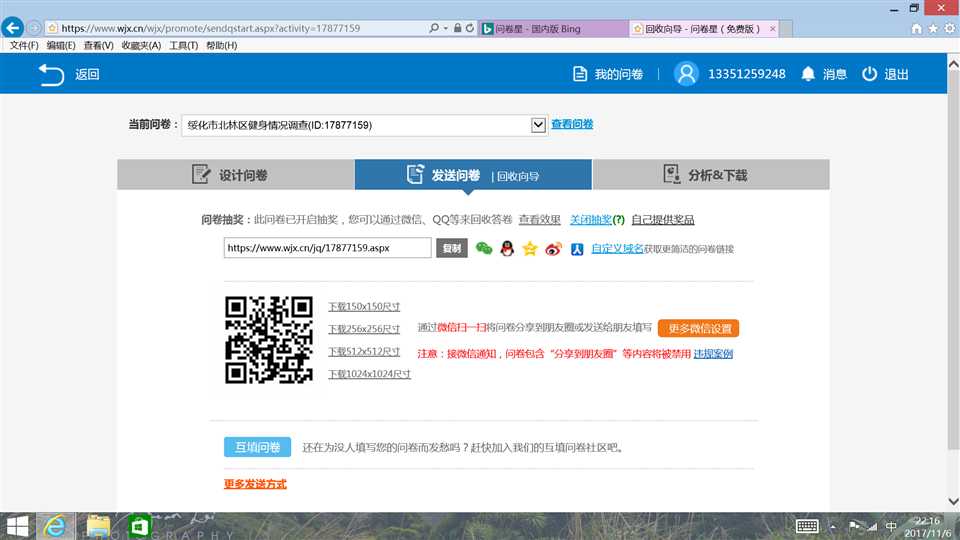Select the 发送问卷 tab

[x=473, y=175]
